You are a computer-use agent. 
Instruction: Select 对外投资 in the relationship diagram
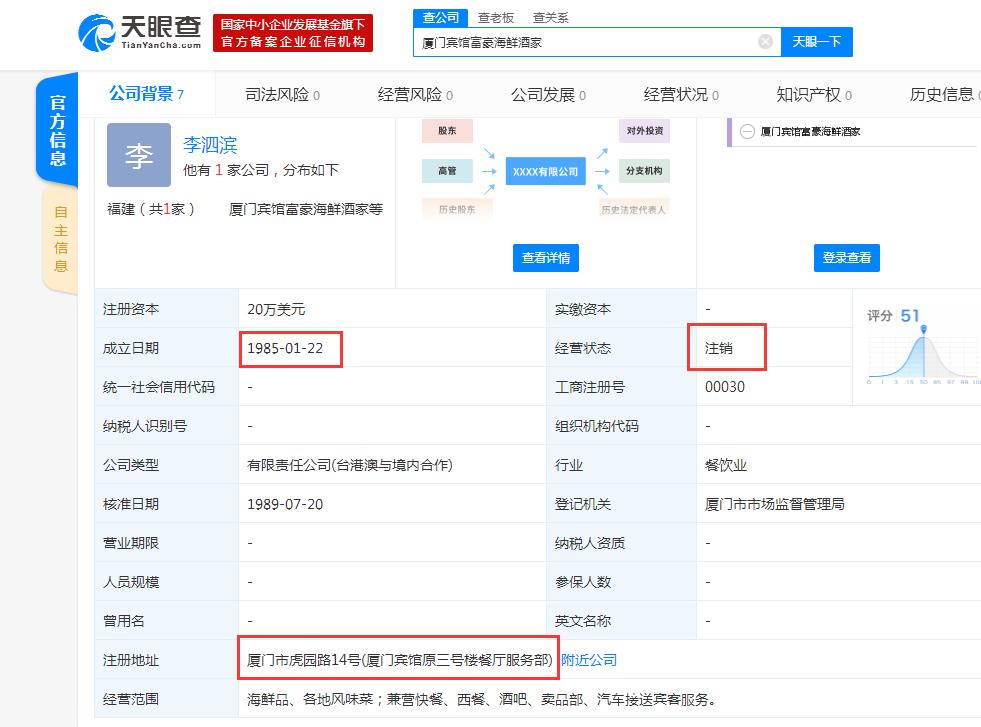coord(644,131)
